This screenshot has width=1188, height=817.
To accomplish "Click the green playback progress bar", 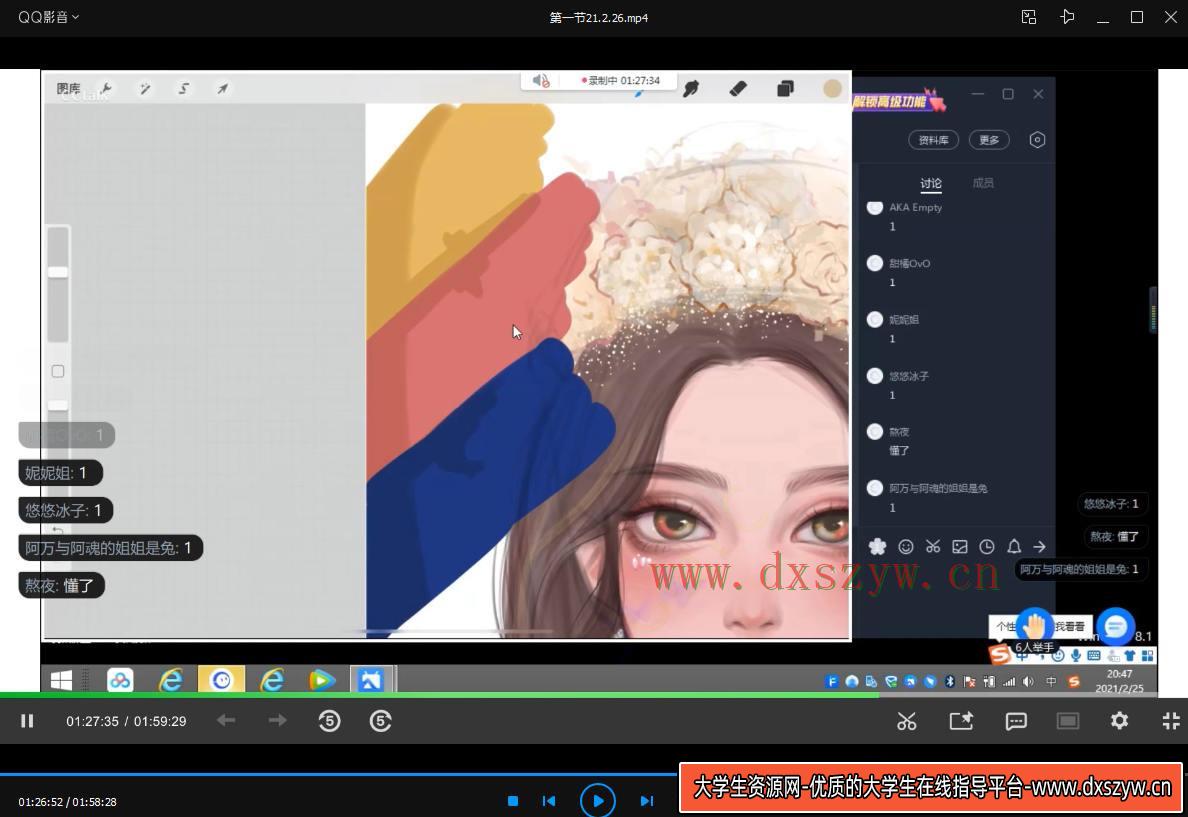I will pyautogui.click(x=594, y=694).
